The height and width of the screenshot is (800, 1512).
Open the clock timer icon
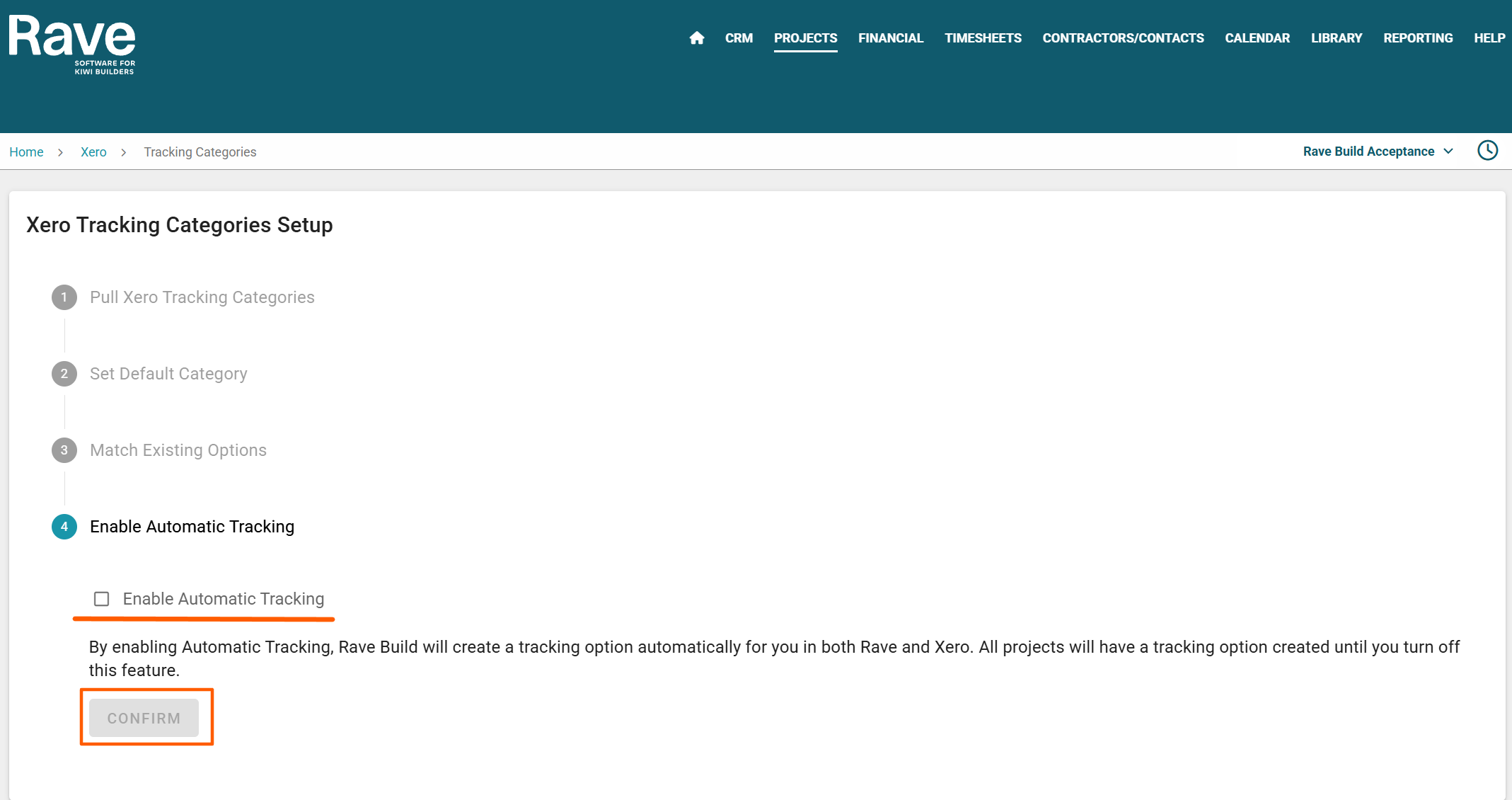point(1487,151)
